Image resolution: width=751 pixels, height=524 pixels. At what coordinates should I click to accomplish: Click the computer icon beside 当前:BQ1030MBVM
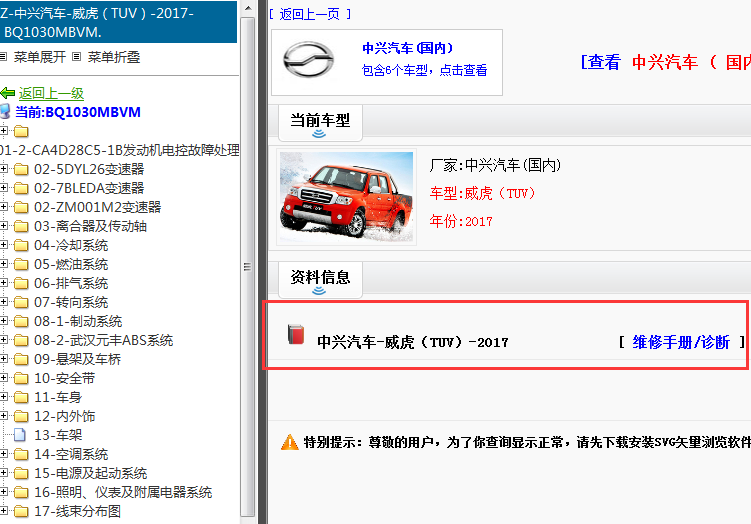(5, 112)
